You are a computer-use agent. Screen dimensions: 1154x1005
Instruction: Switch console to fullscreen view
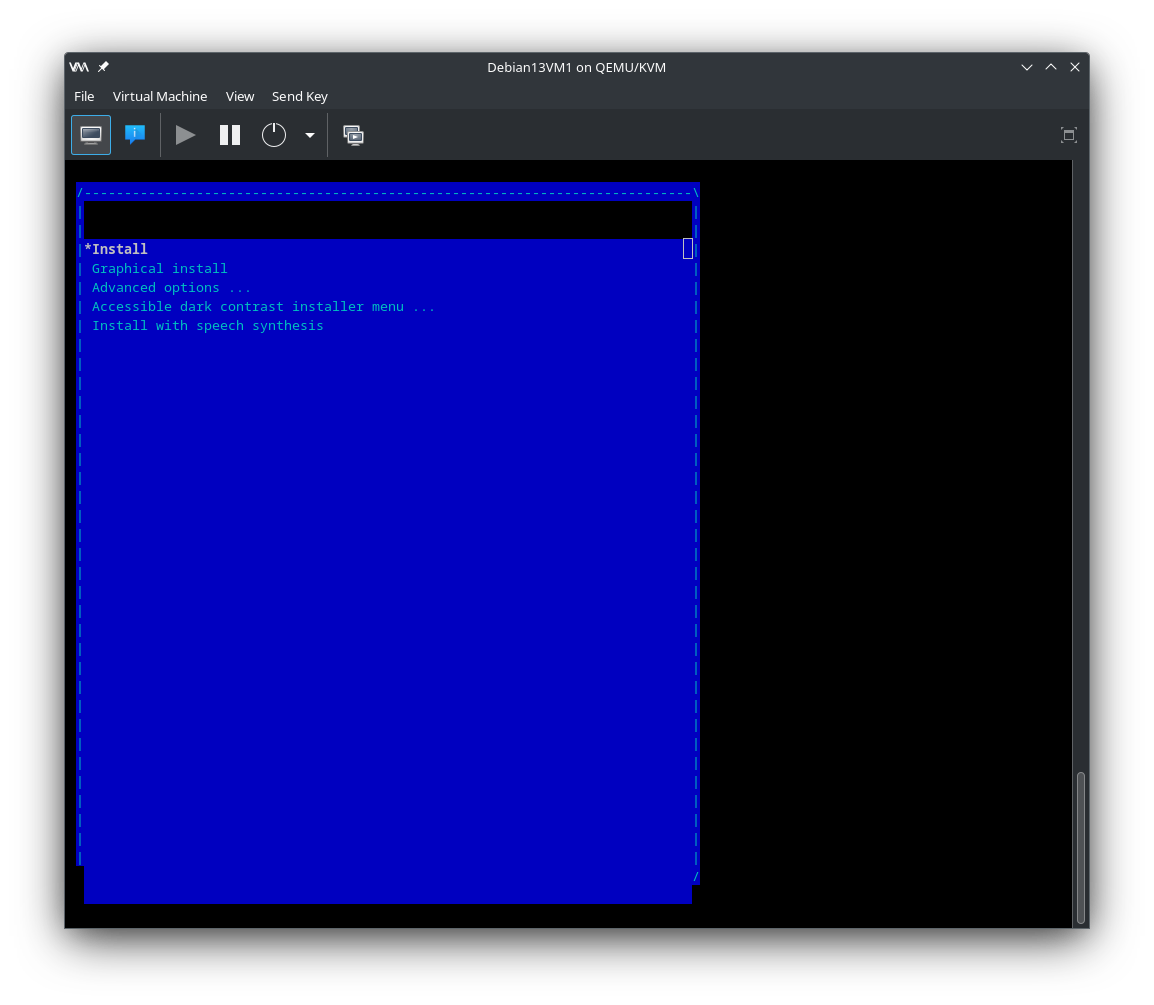click(x=1069, y=135)
